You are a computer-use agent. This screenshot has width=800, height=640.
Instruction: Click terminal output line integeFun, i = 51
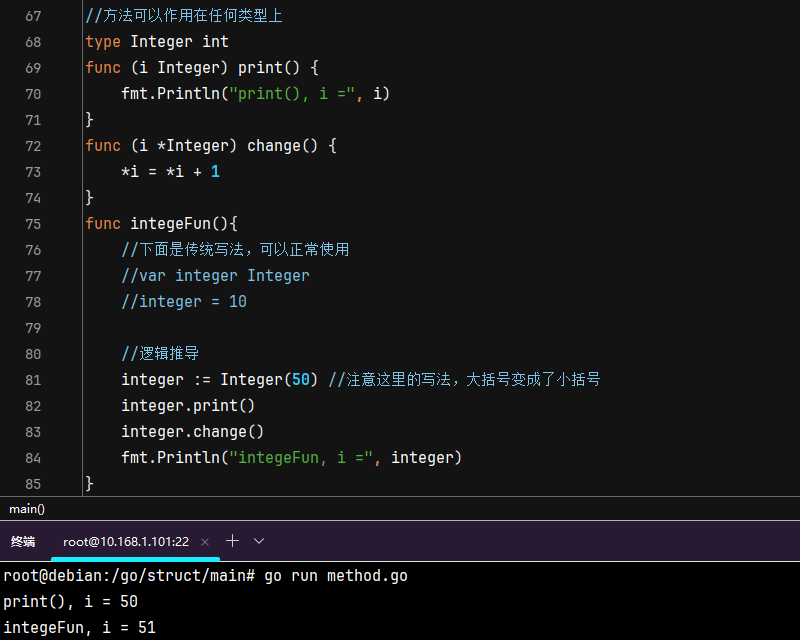click(x=79, y=628)
